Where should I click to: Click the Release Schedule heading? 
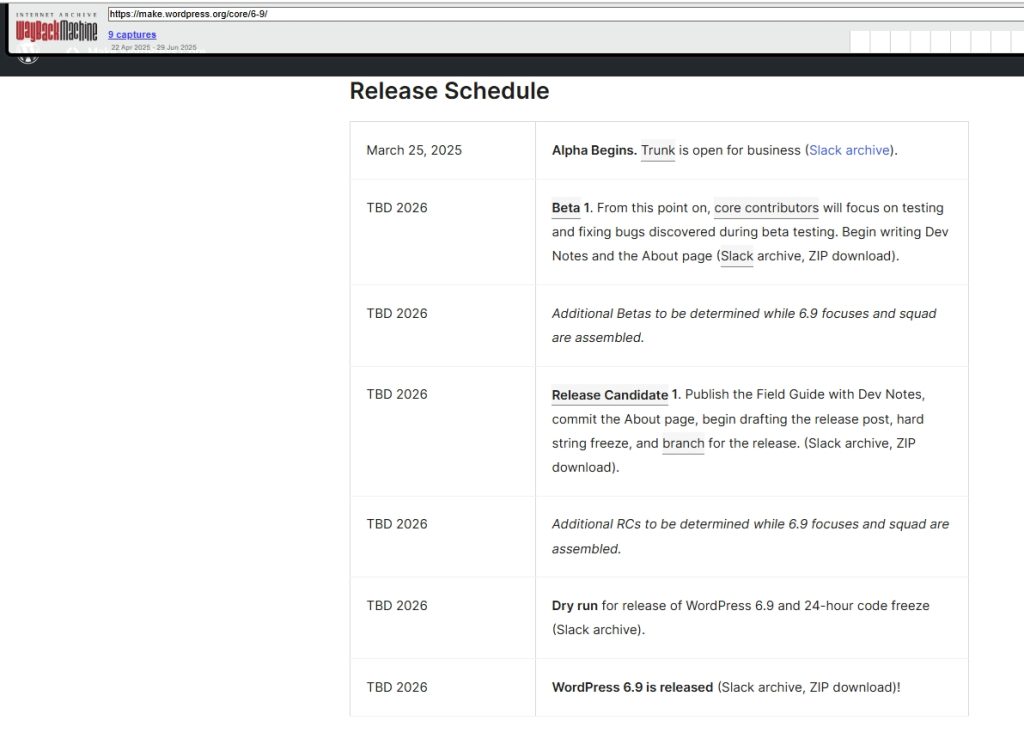449,91
